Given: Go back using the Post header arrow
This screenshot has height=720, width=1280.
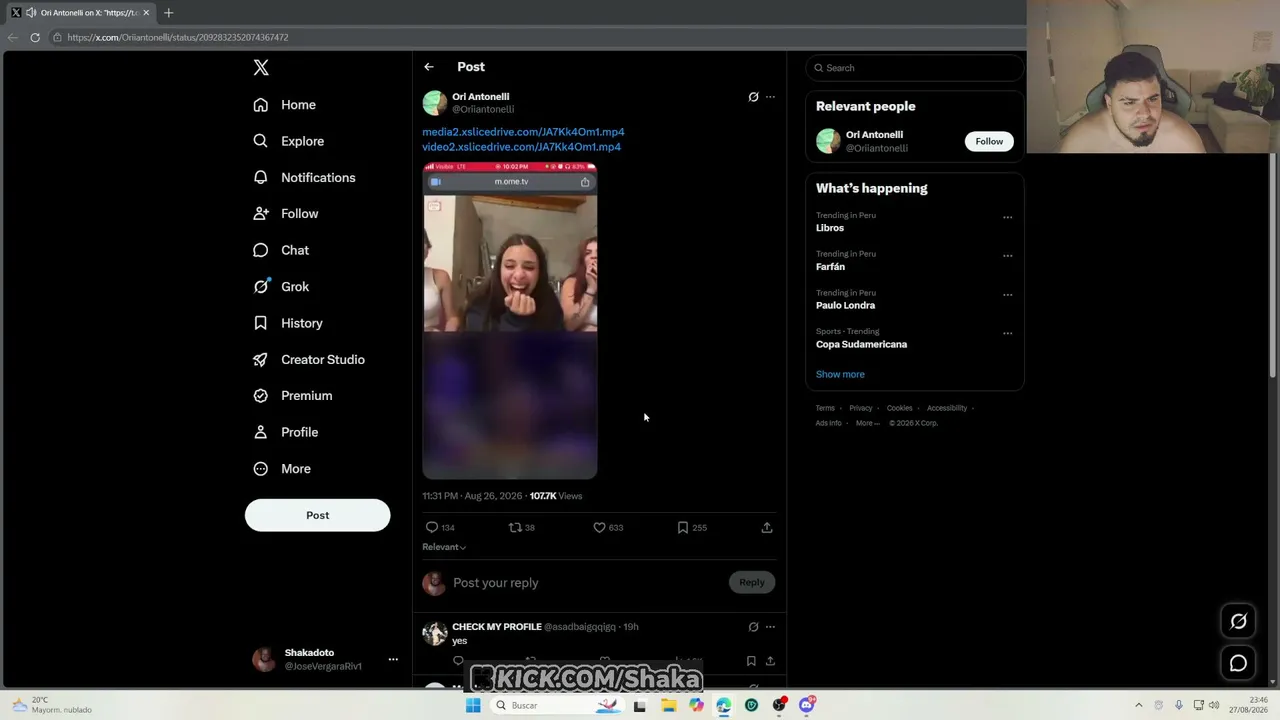Looking at the screenshot, I should click(429, 67).
